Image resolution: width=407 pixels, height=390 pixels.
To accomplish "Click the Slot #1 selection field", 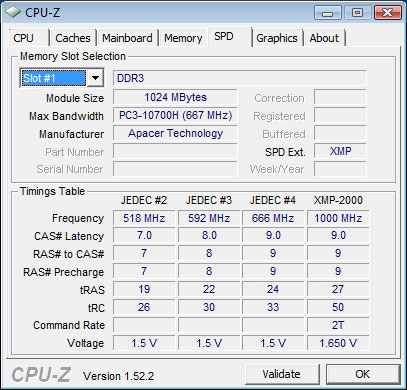I will tap(53, 78).
